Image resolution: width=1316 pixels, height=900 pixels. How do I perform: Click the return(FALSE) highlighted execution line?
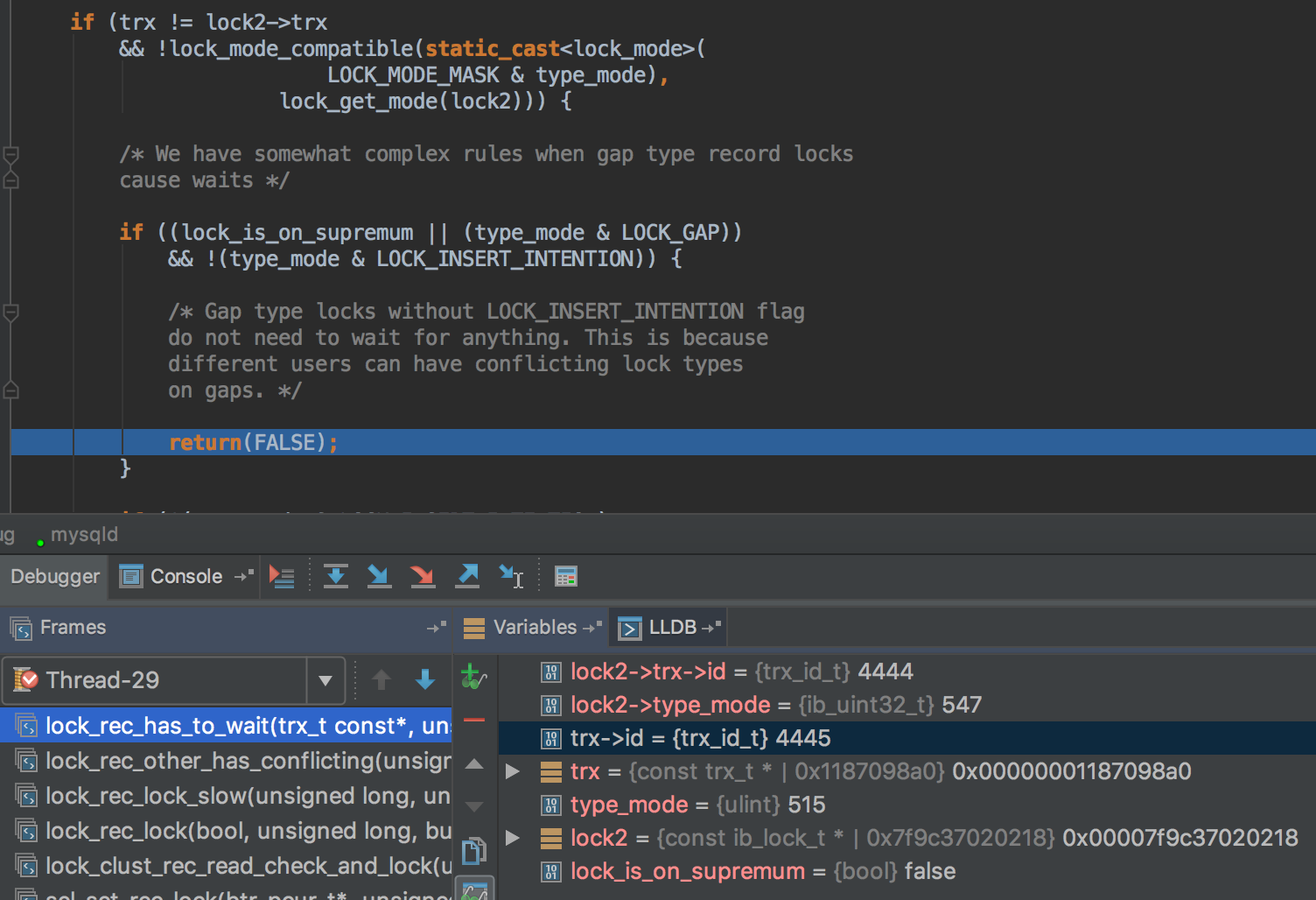(x=663, y=442)
